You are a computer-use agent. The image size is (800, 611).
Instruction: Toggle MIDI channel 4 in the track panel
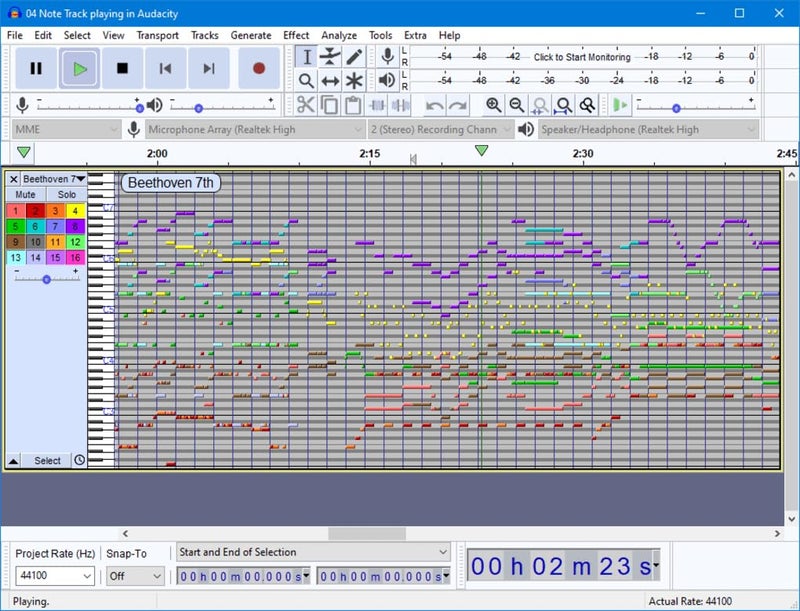(74, 210)
